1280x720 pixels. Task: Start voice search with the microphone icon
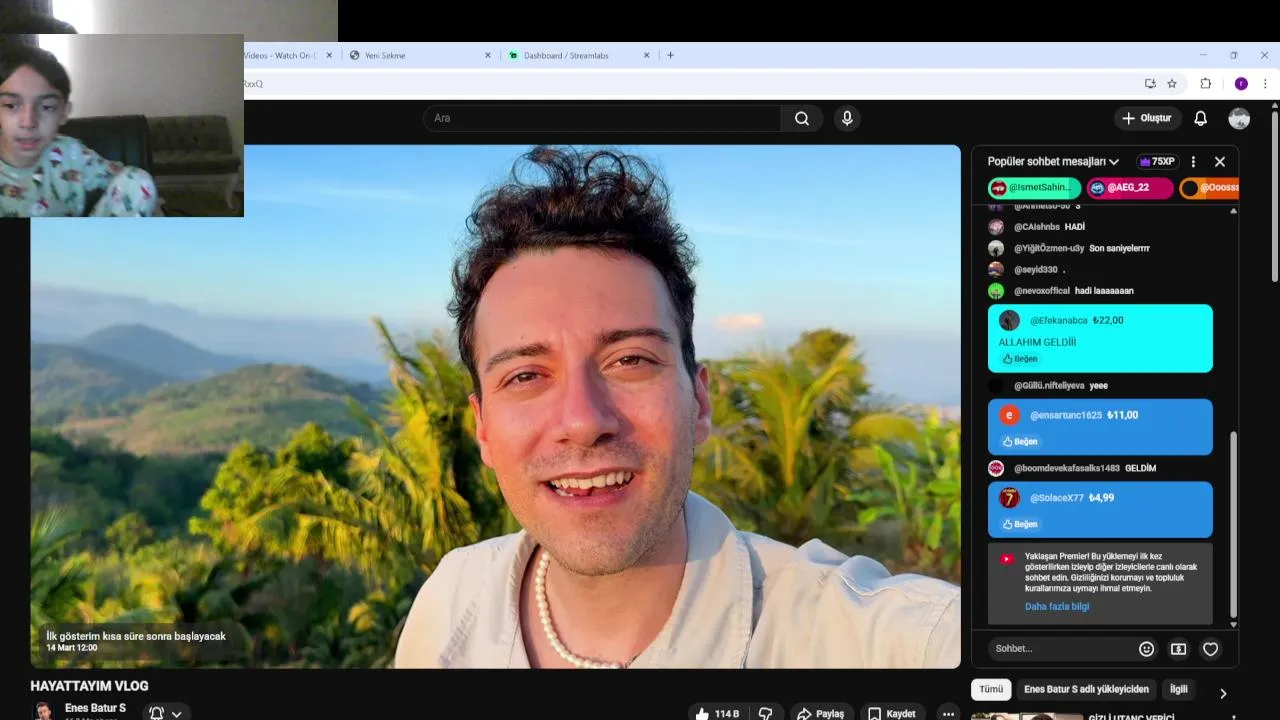(847, 118)
